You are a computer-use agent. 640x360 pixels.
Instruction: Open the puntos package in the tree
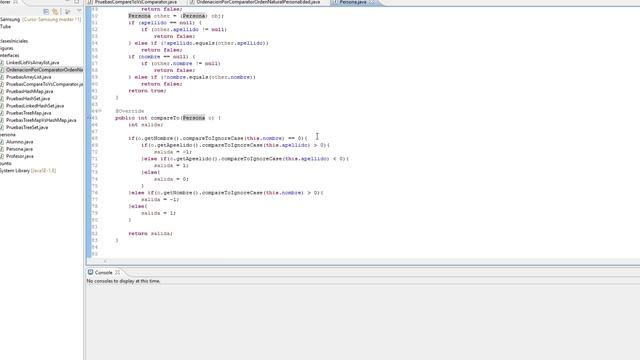pos(6,163)
